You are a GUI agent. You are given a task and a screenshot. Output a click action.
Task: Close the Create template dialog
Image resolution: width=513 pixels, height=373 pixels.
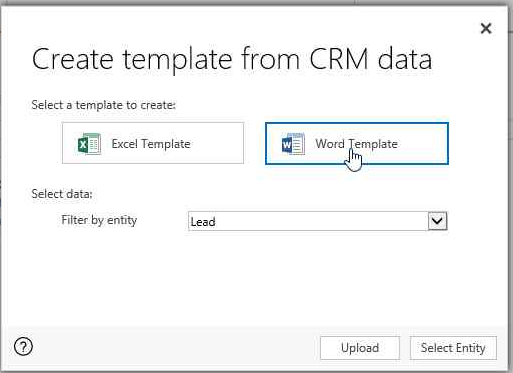click(486, 28)
